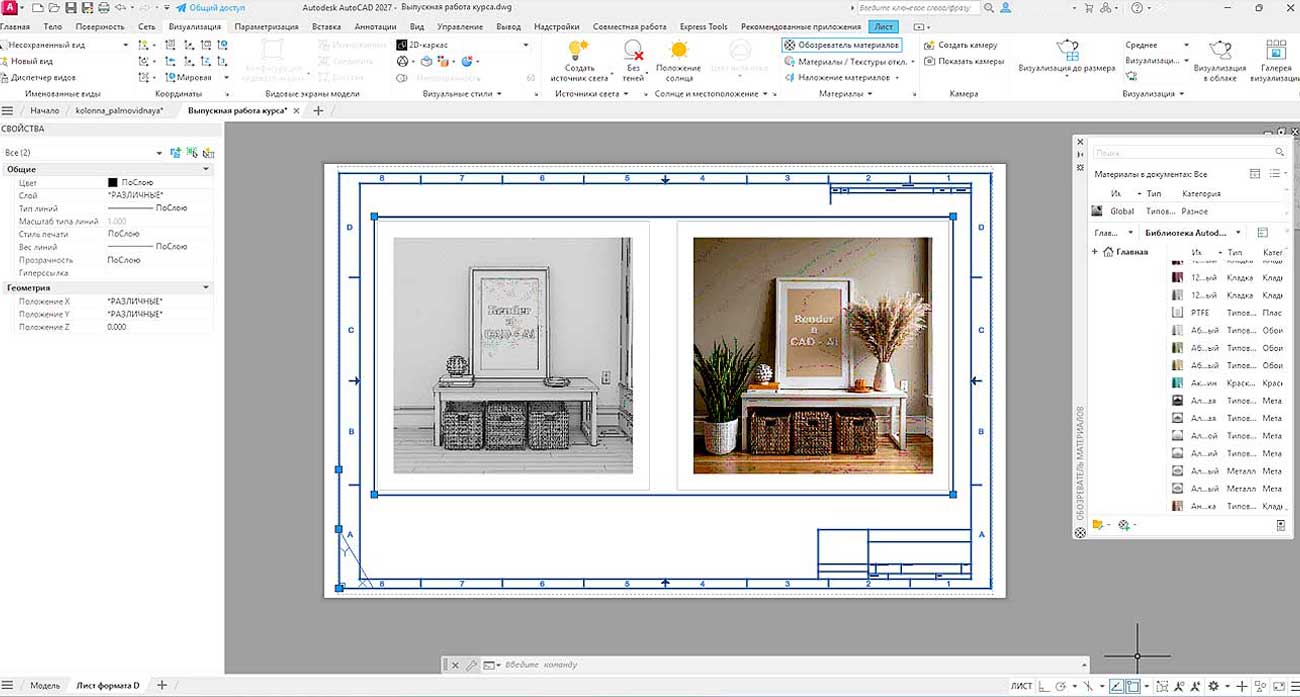Open the Все (2) selection dropdown in Properties

click(83, 153)
